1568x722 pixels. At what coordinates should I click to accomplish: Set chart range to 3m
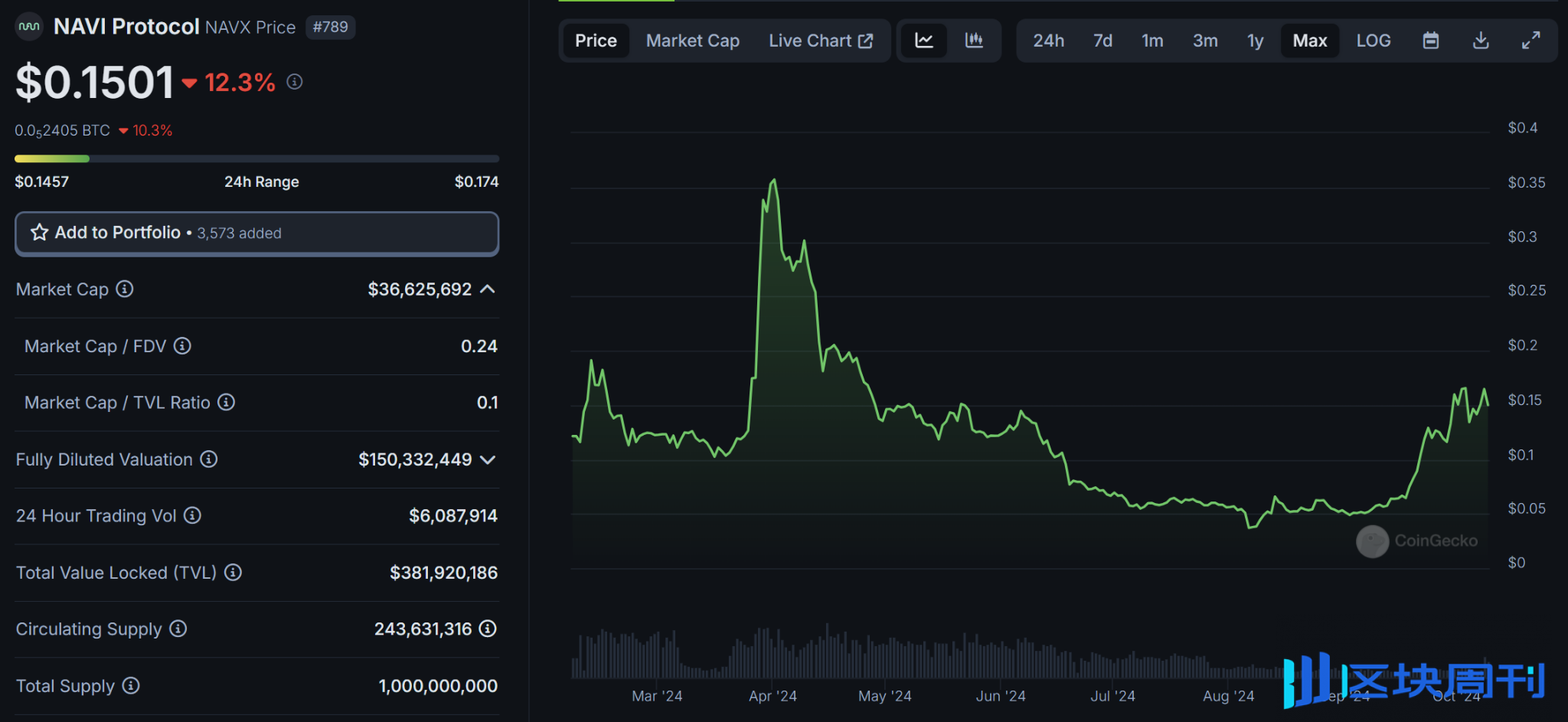(x=1205, y=41)
